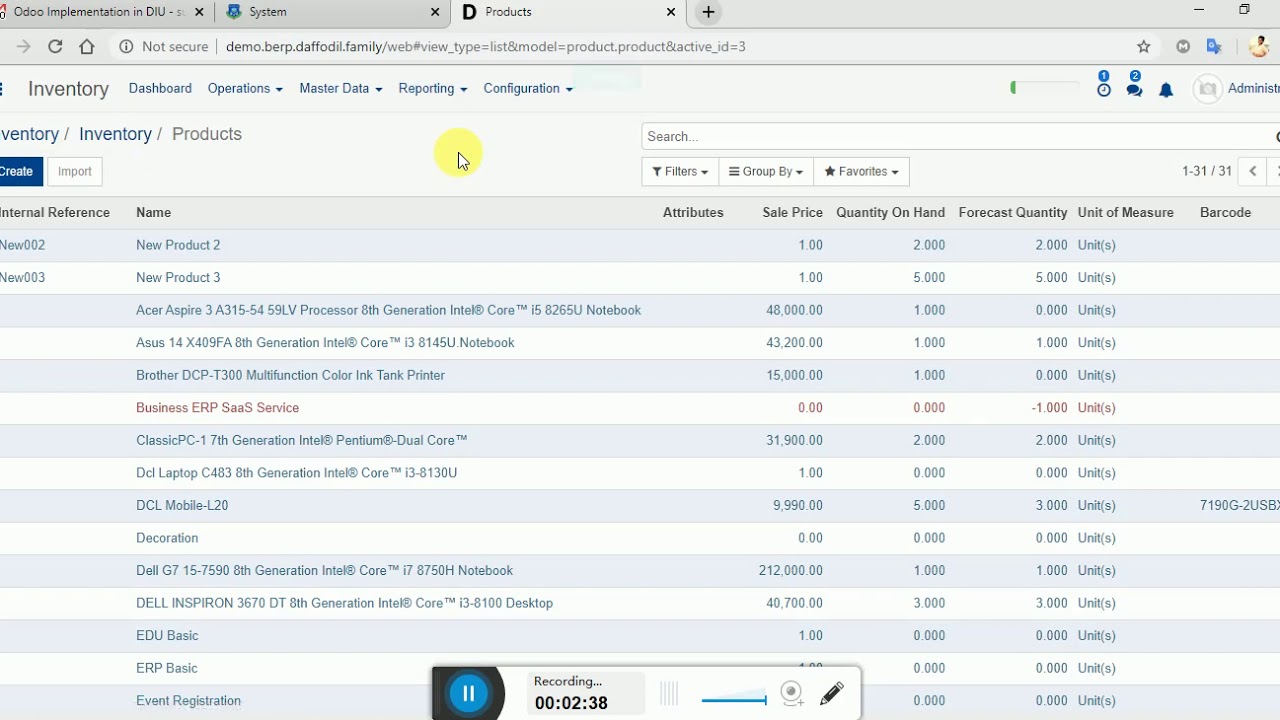Import products
1280x720 pixels.
coord(74,171)
